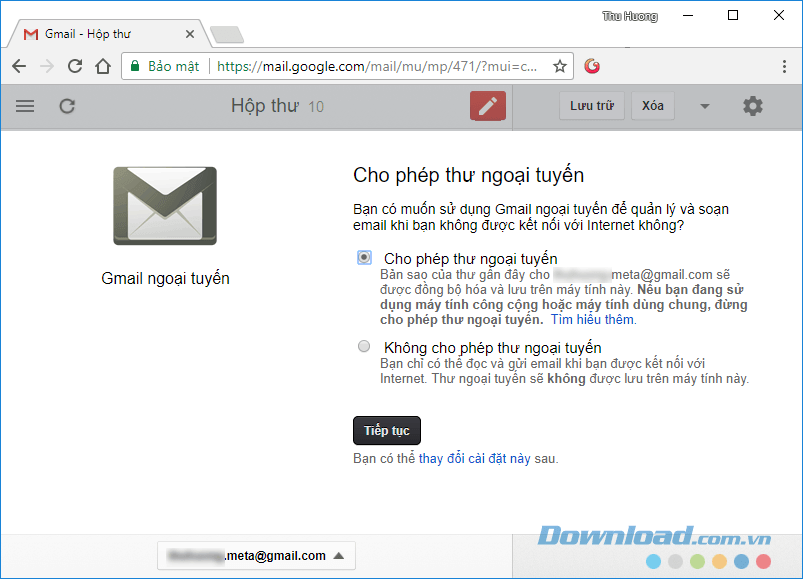Click the browser home icon
The width and height of the screenshot is (803, 579).
click(103, 66)
